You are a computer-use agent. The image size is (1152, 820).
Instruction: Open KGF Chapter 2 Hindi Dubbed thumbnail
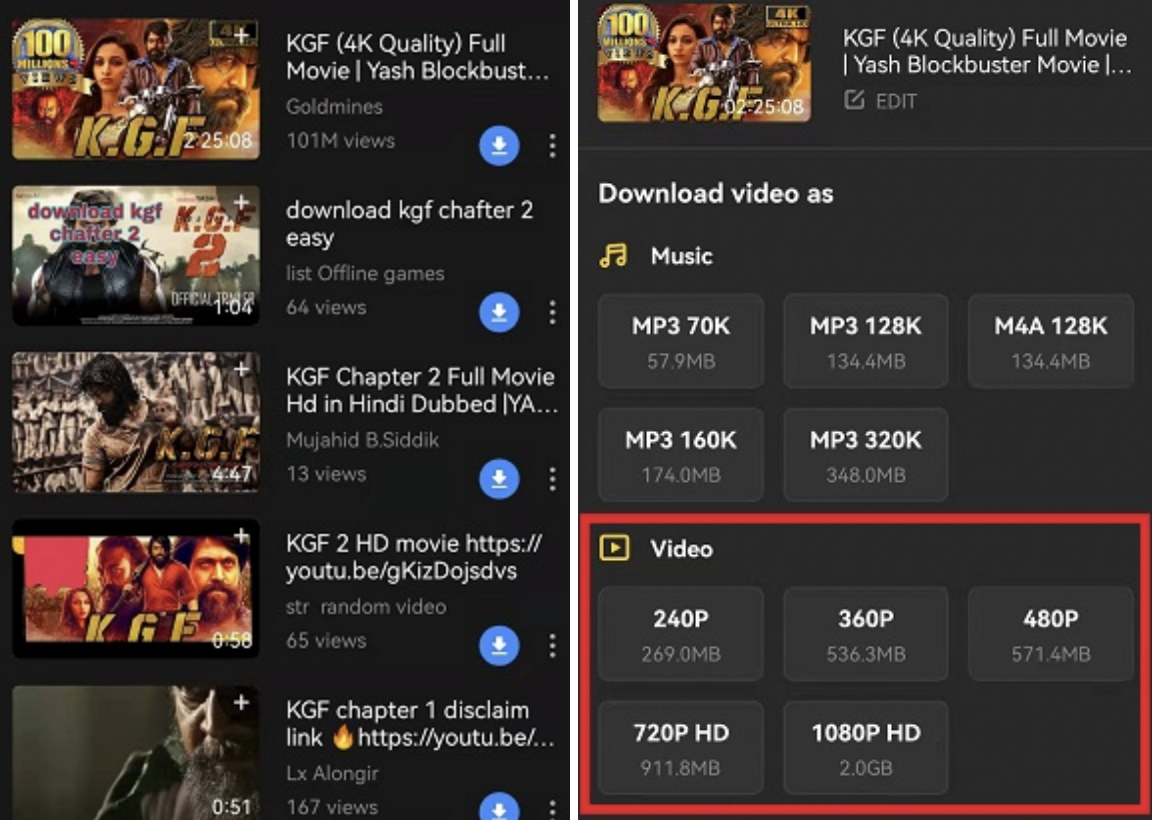(136, 422)
